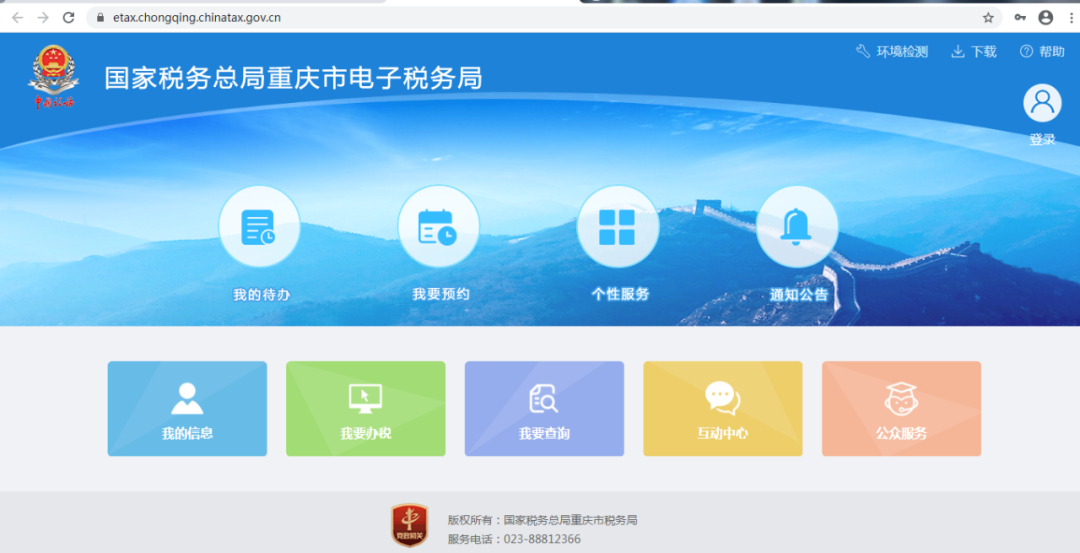Open the 通知公告 bell icon

pyautogui.click(x=796, y=227)
